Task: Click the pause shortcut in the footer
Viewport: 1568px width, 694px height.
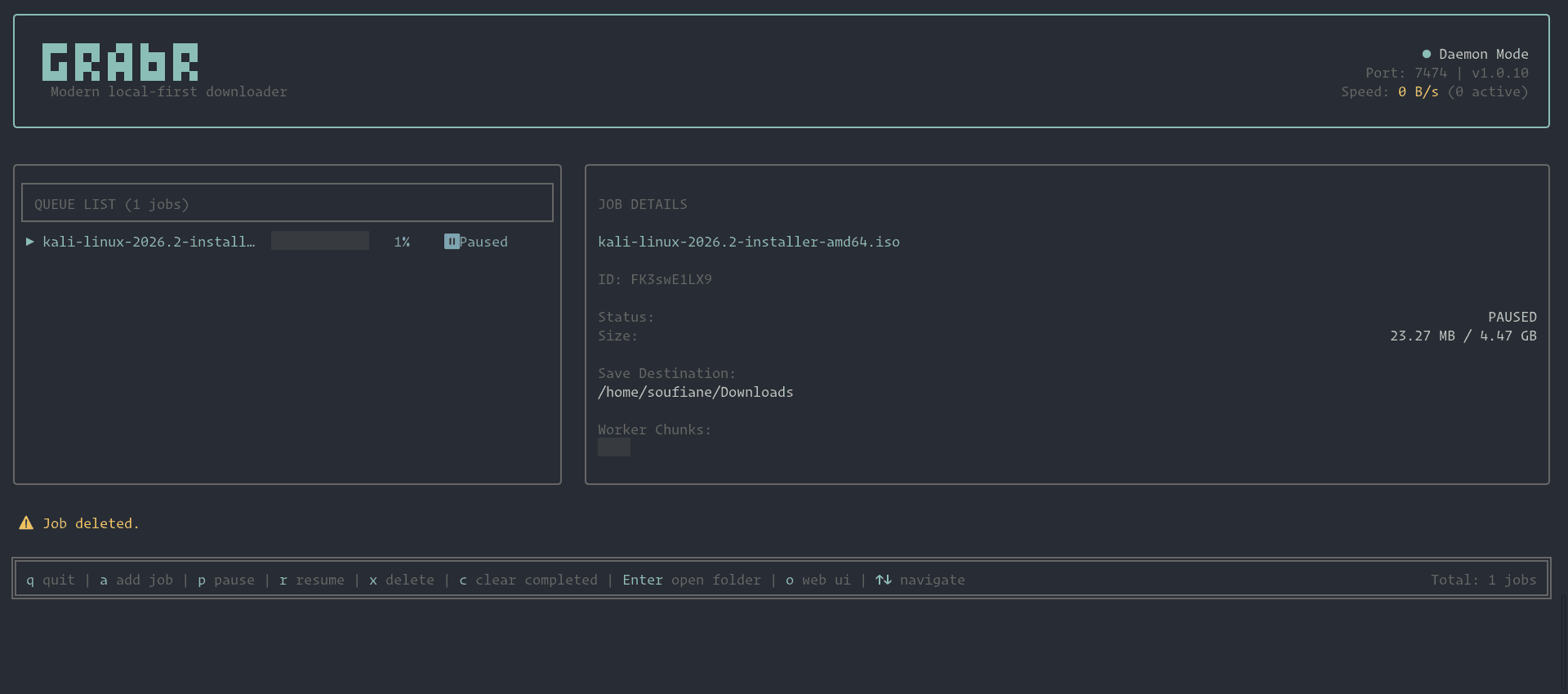Action: [x=226, y=580]
